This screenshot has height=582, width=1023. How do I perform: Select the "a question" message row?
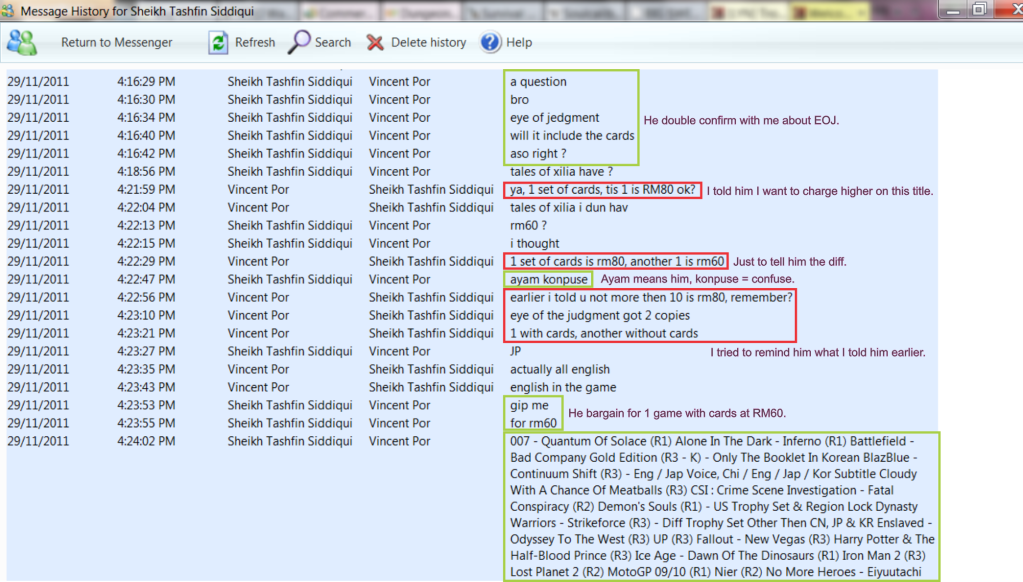pyautogui.click(x=538, y=82)
